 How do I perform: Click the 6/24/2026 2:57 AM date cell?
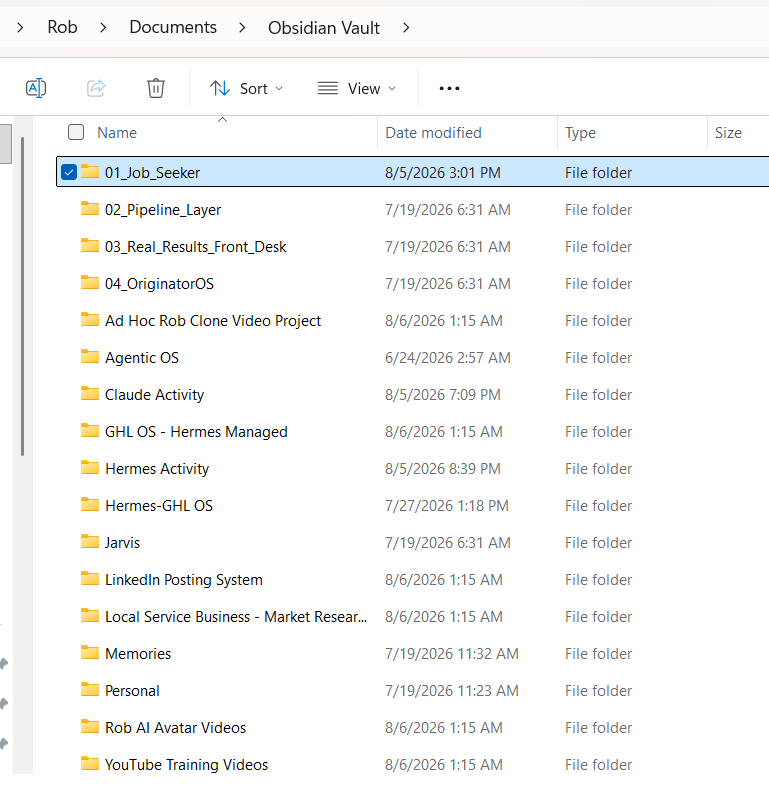448,358
